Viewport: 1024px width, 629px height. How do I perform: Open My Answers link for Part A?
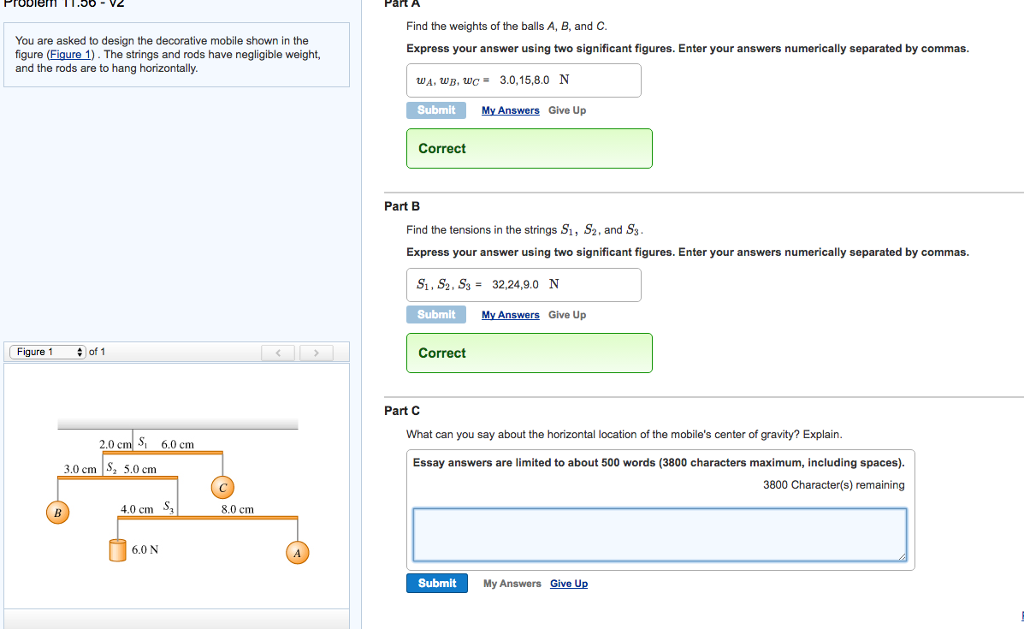tap(511, 110)
